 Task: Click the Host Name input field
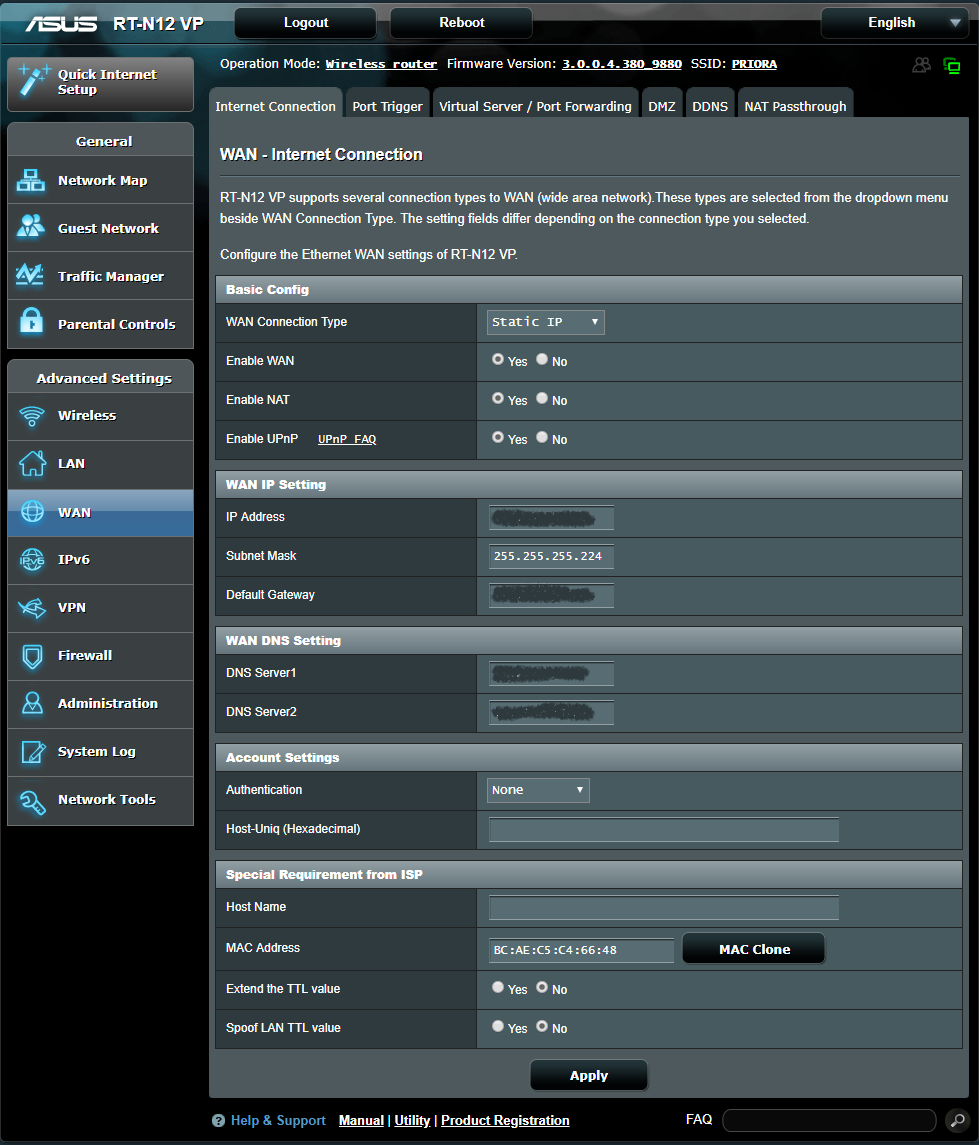pyautogui.click(x=664, y=908)
